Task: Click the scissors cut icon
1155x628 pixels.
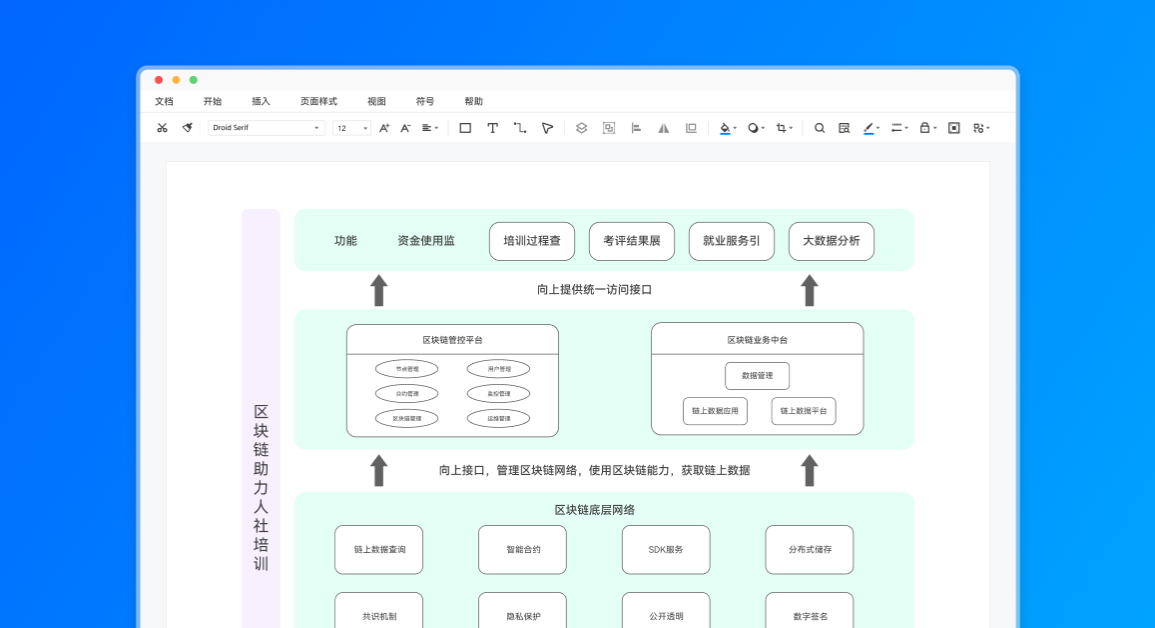Action: point(162,128)
